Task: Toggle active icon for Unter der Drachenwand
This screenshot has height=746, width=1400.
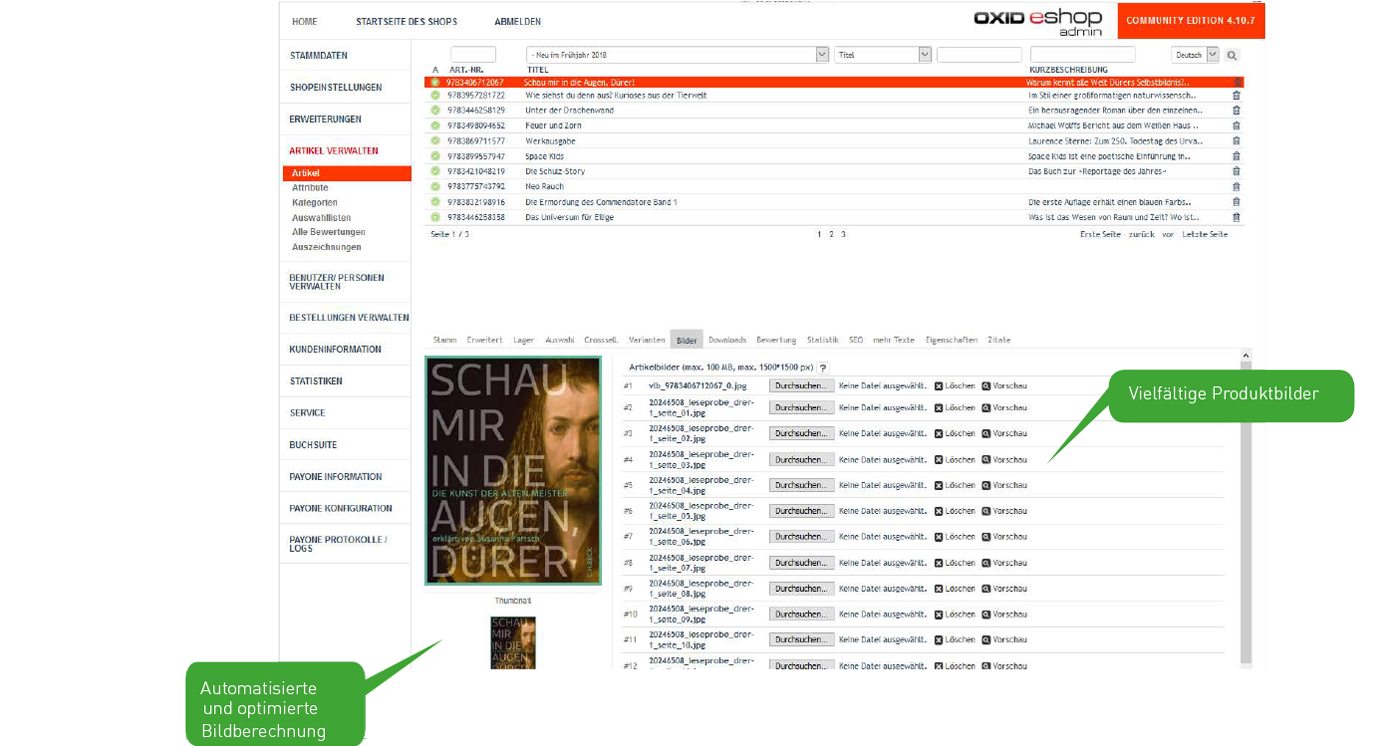Action: [435, 110]
